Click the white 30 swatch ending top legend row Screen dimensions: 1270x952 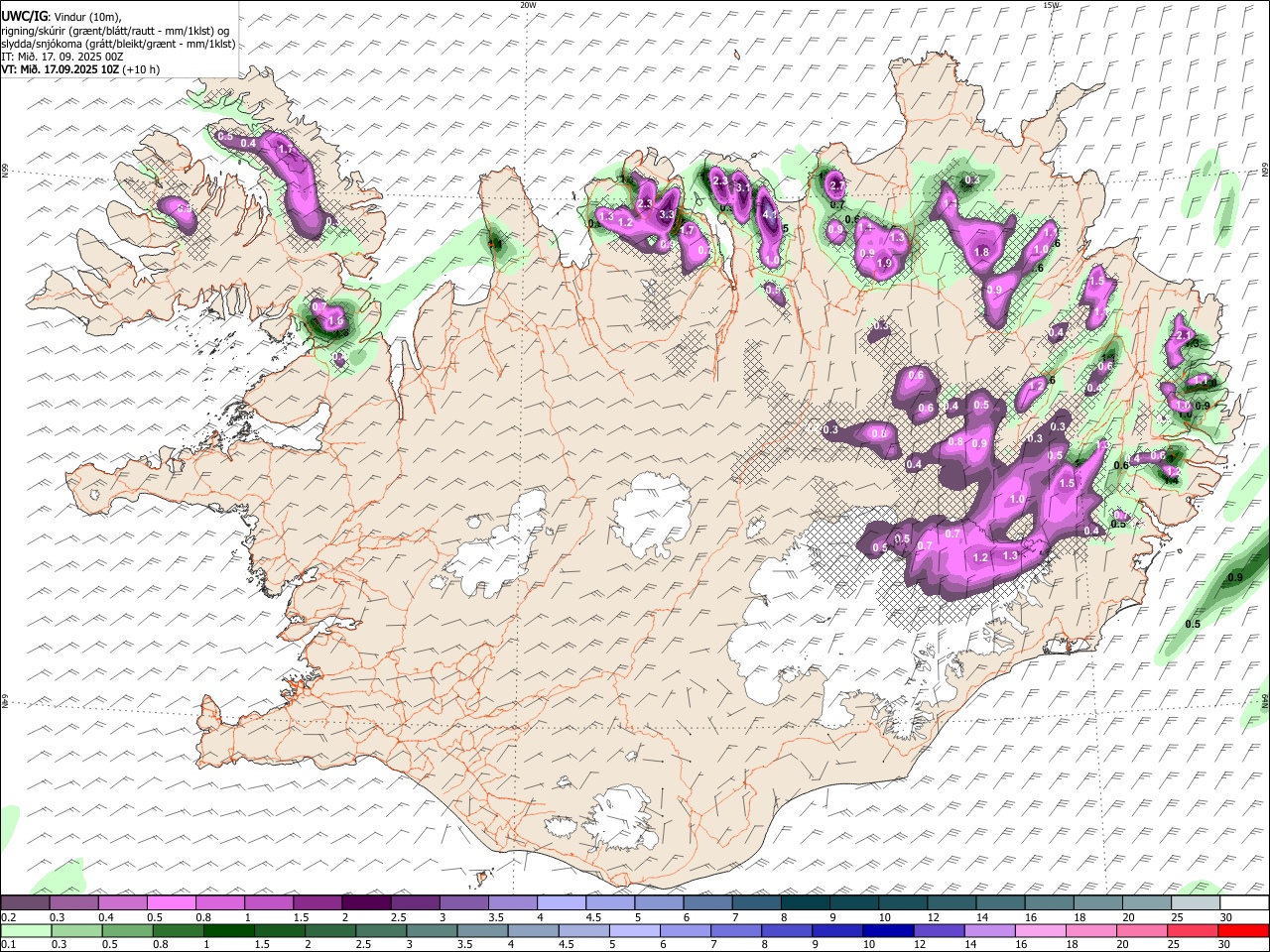[1244, 903]
